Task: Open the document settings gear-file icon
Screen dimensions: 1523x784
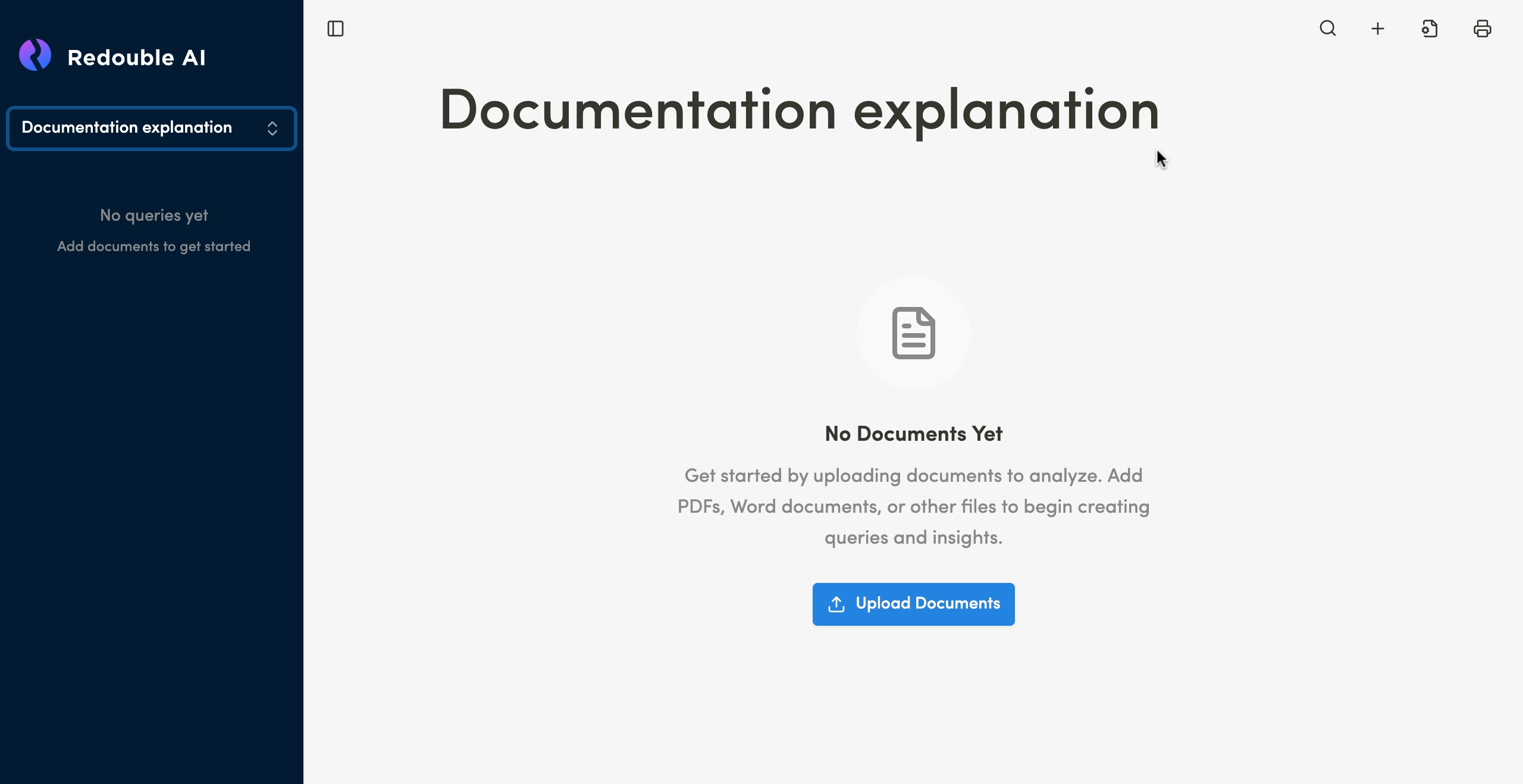Action: click(1430, 29)
